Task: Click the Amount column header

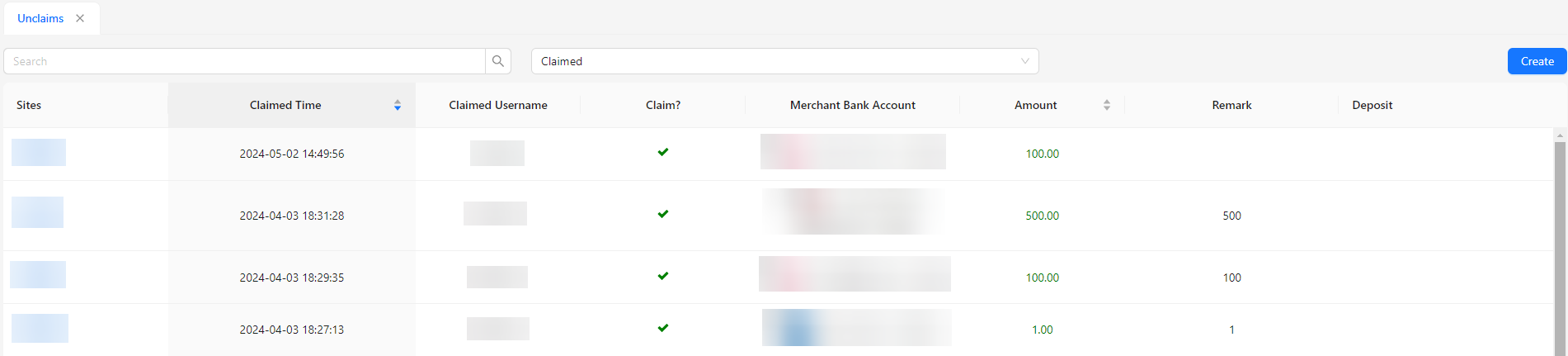Action: coord(1035,105)
